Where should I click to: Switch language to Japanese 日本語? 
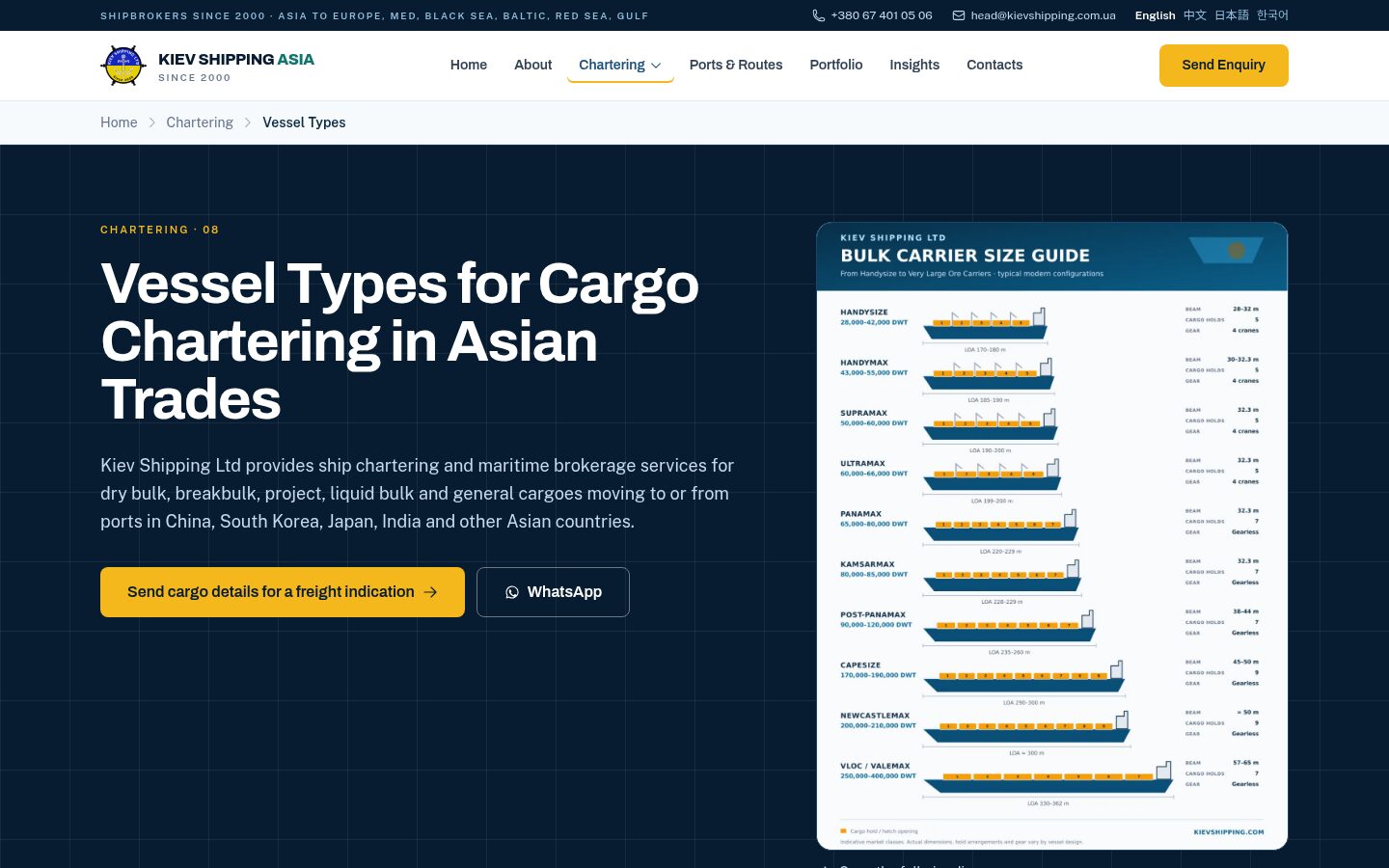(1232, 15)
